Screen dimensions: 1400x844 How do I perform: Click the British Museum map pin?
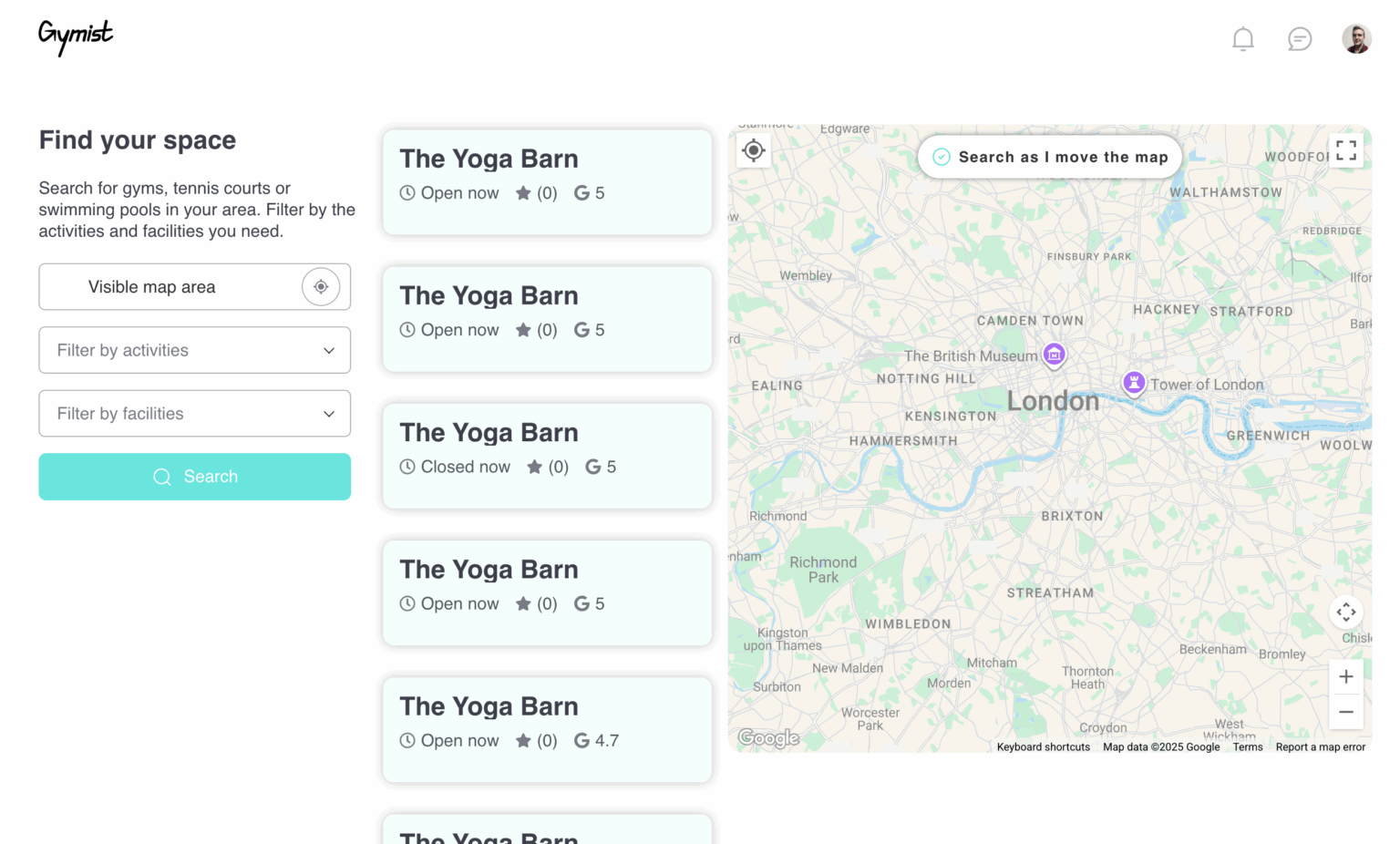pos(1055,354)
